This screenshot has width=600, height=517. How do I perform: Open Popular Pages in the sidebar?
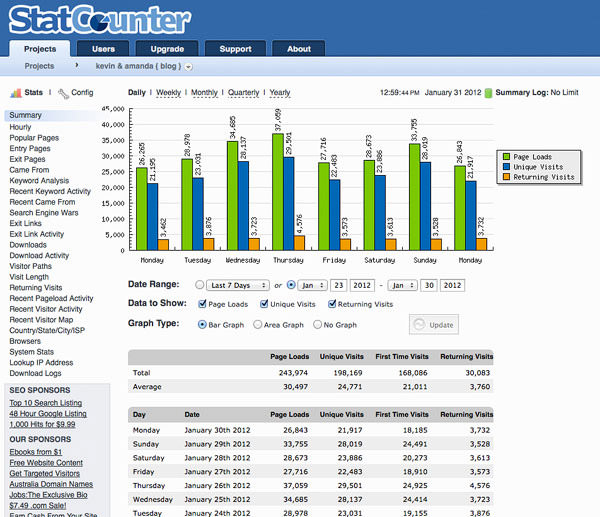tap(34, 139)
